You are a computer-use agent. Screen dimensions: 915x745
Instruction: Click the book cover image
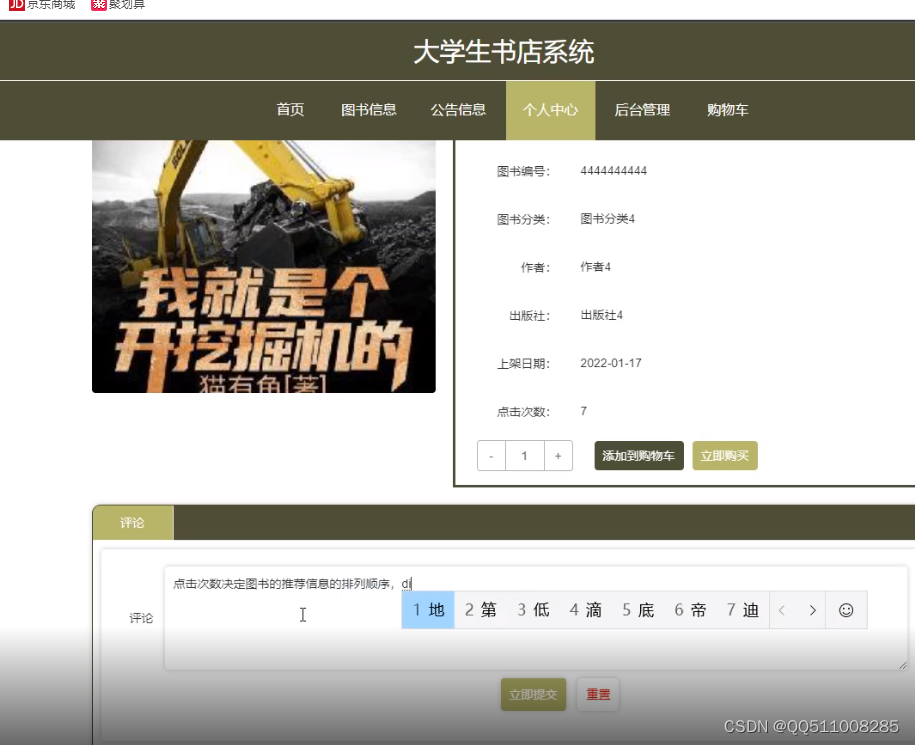tap(264, 266)
